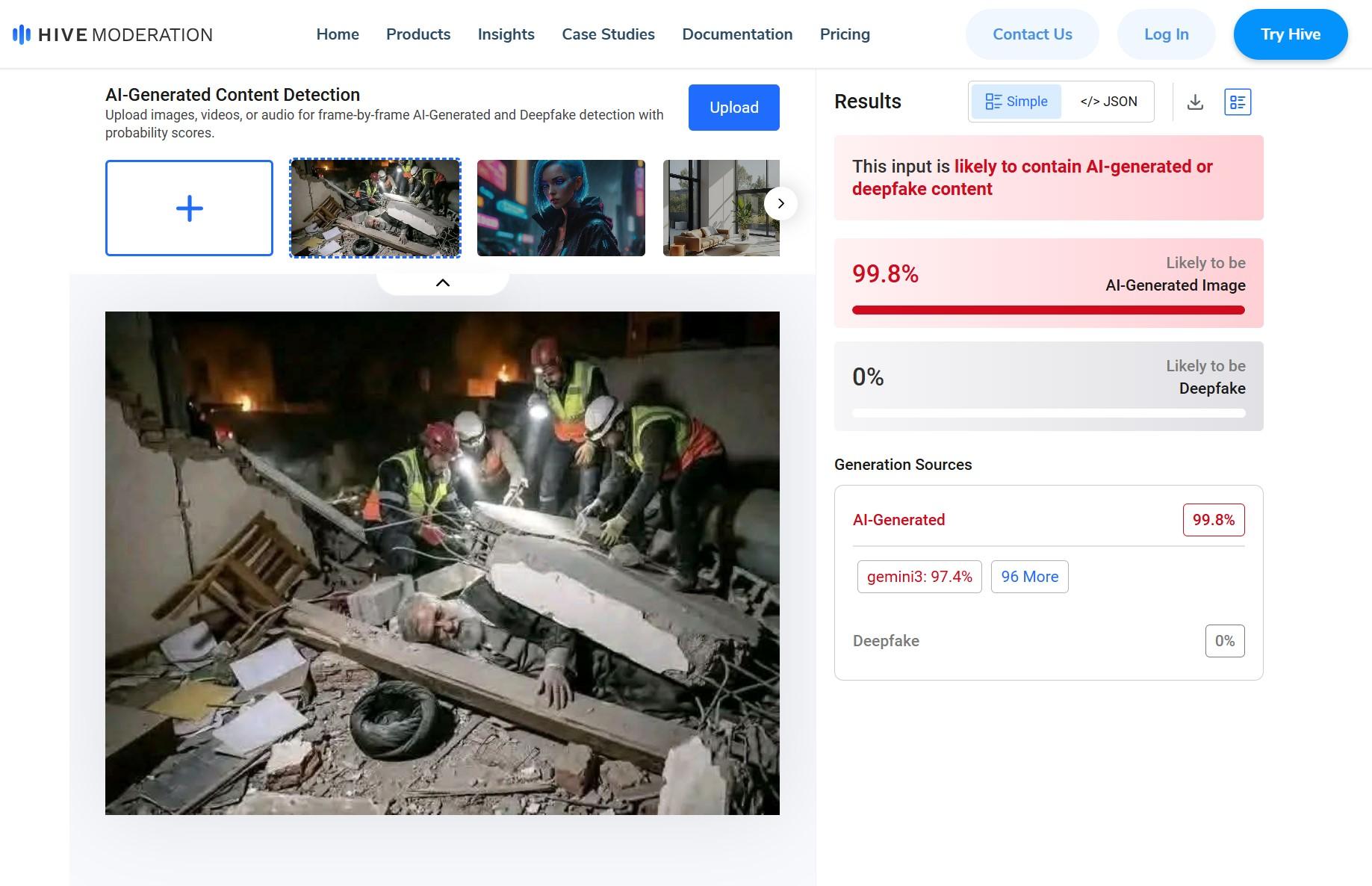Viewport: 1372px width, 886px height.
Task: Click the gemini3: 97.4% source tag
Action: (919, 577)
